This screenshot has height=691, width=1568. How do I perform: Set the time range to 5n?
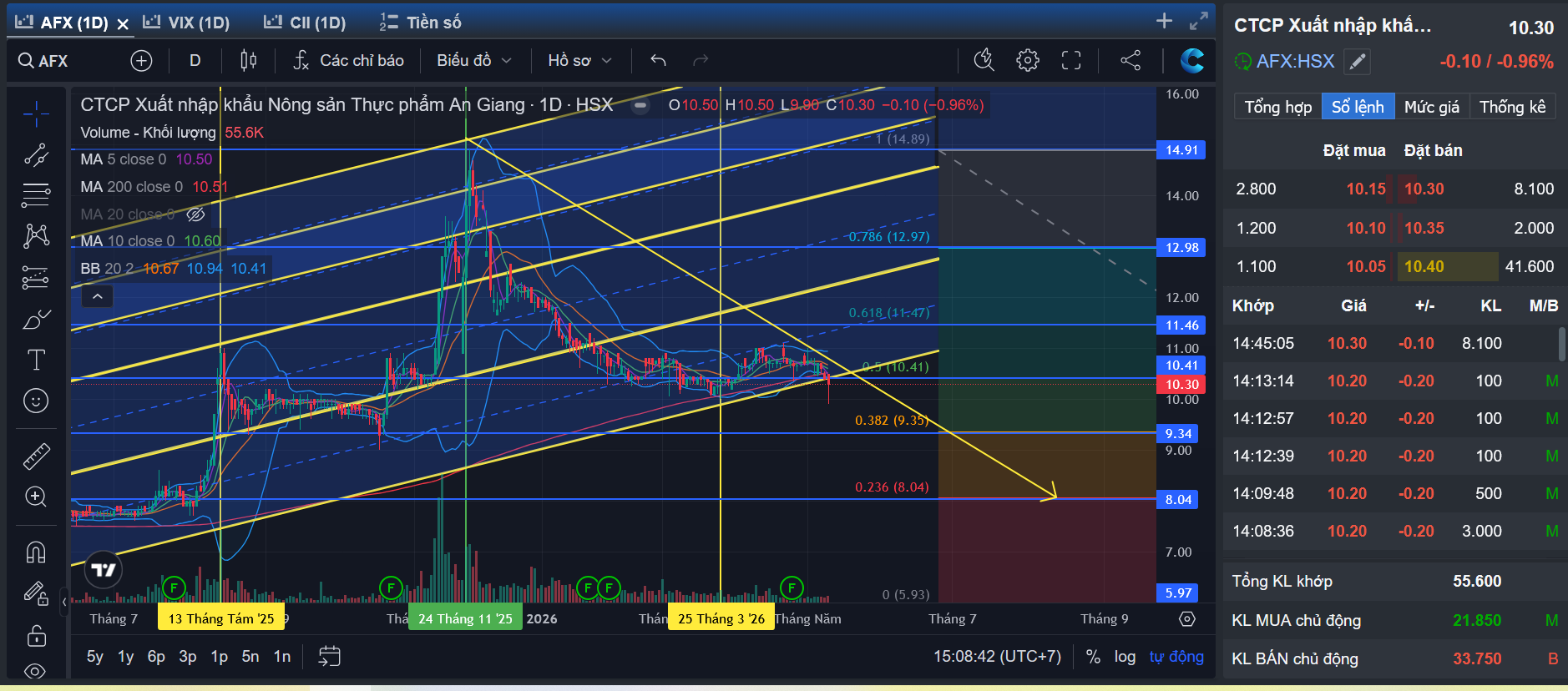(250, 657)
